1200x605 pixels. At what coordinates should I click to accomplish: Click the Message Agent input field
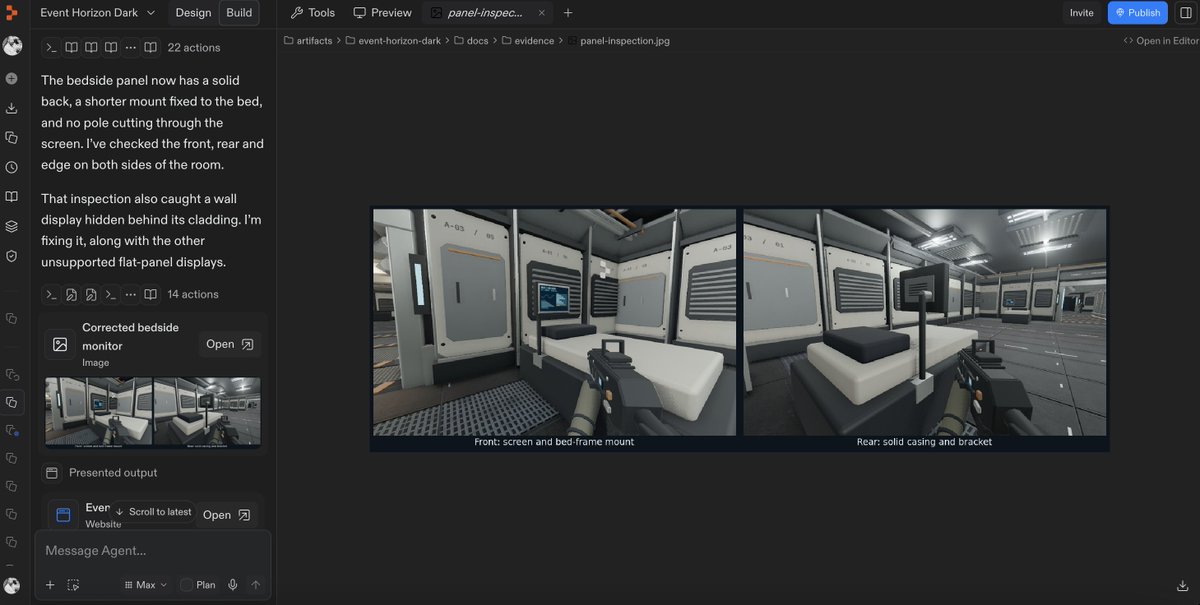click(x=152, y=551)
